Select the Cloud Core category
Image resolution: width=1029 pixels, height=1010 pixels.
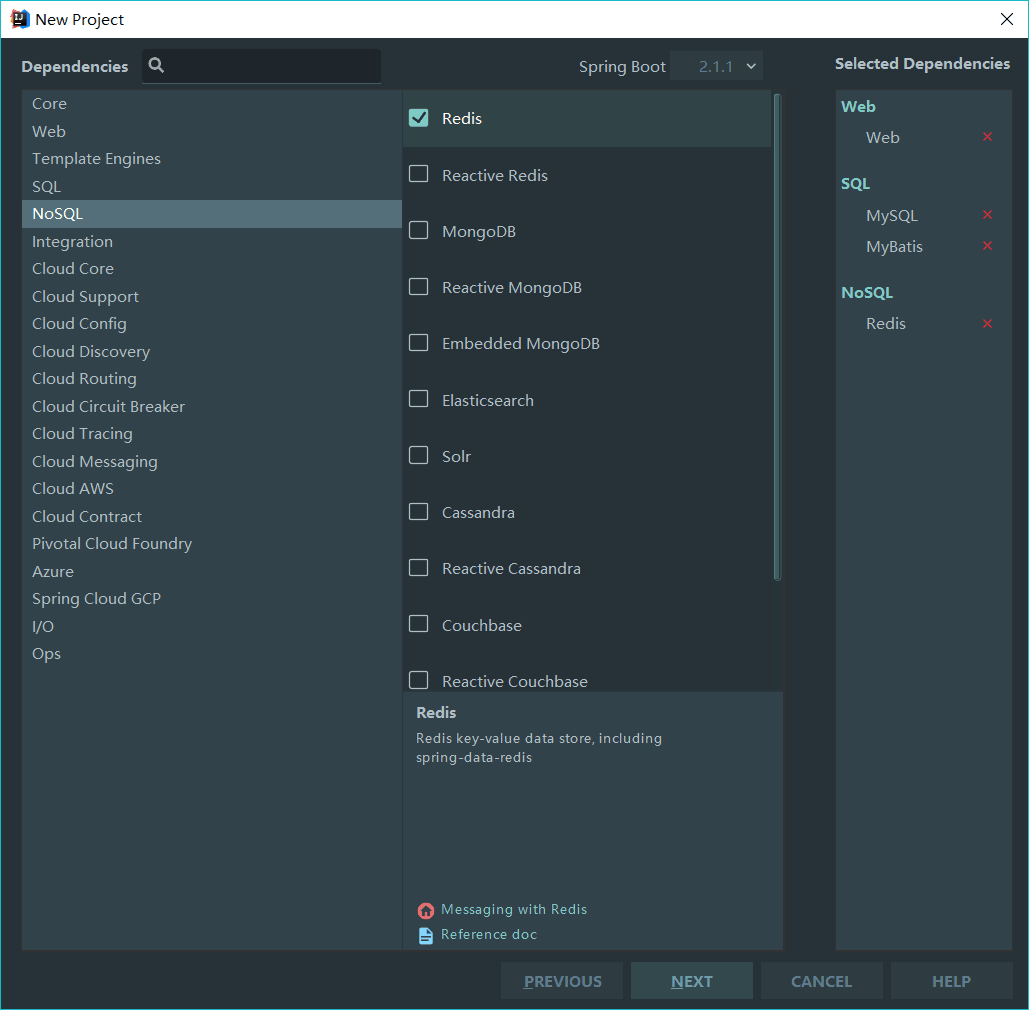point(211,268)
